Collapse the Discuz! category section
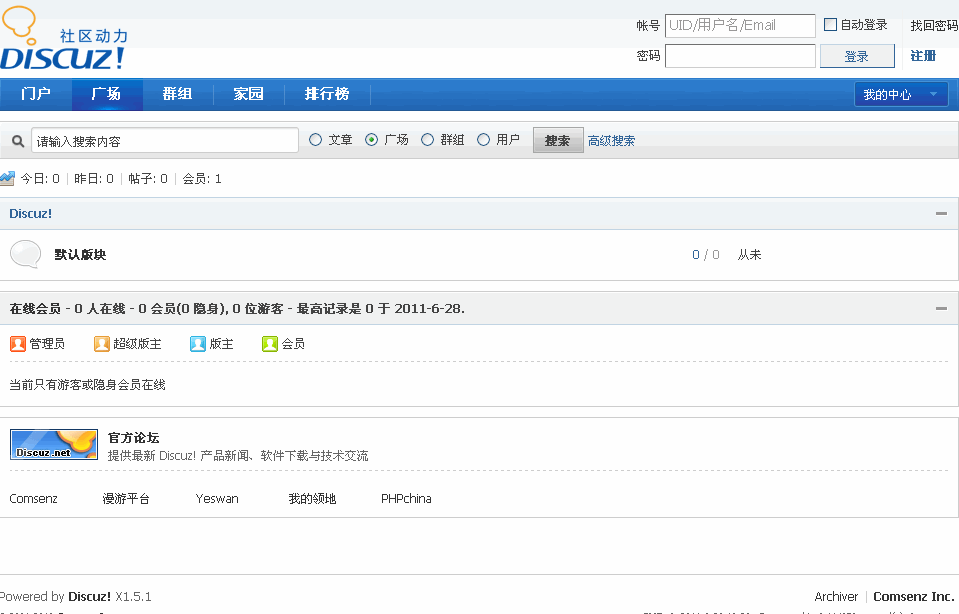Image resolution: width=959 pixels, height=614 pixels. click(941, 213)
